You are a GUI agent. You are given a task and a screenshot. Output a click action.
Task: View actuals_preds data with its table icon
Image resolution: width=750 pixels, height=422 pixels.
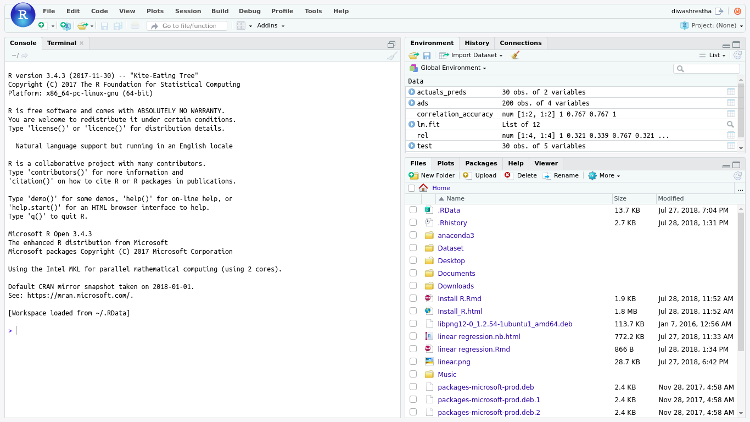(731, 91)
